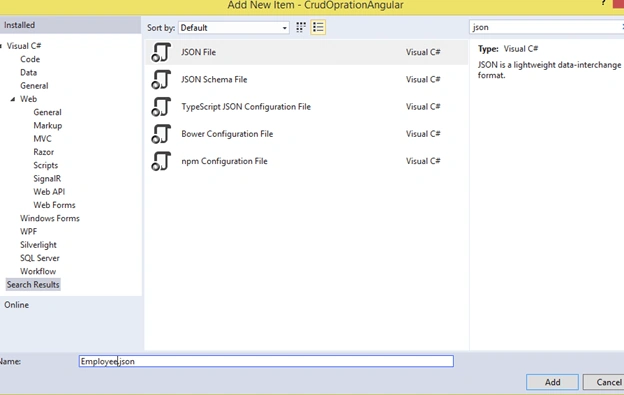Select the Web category
624x395 pixels.
tap(28, 99)
